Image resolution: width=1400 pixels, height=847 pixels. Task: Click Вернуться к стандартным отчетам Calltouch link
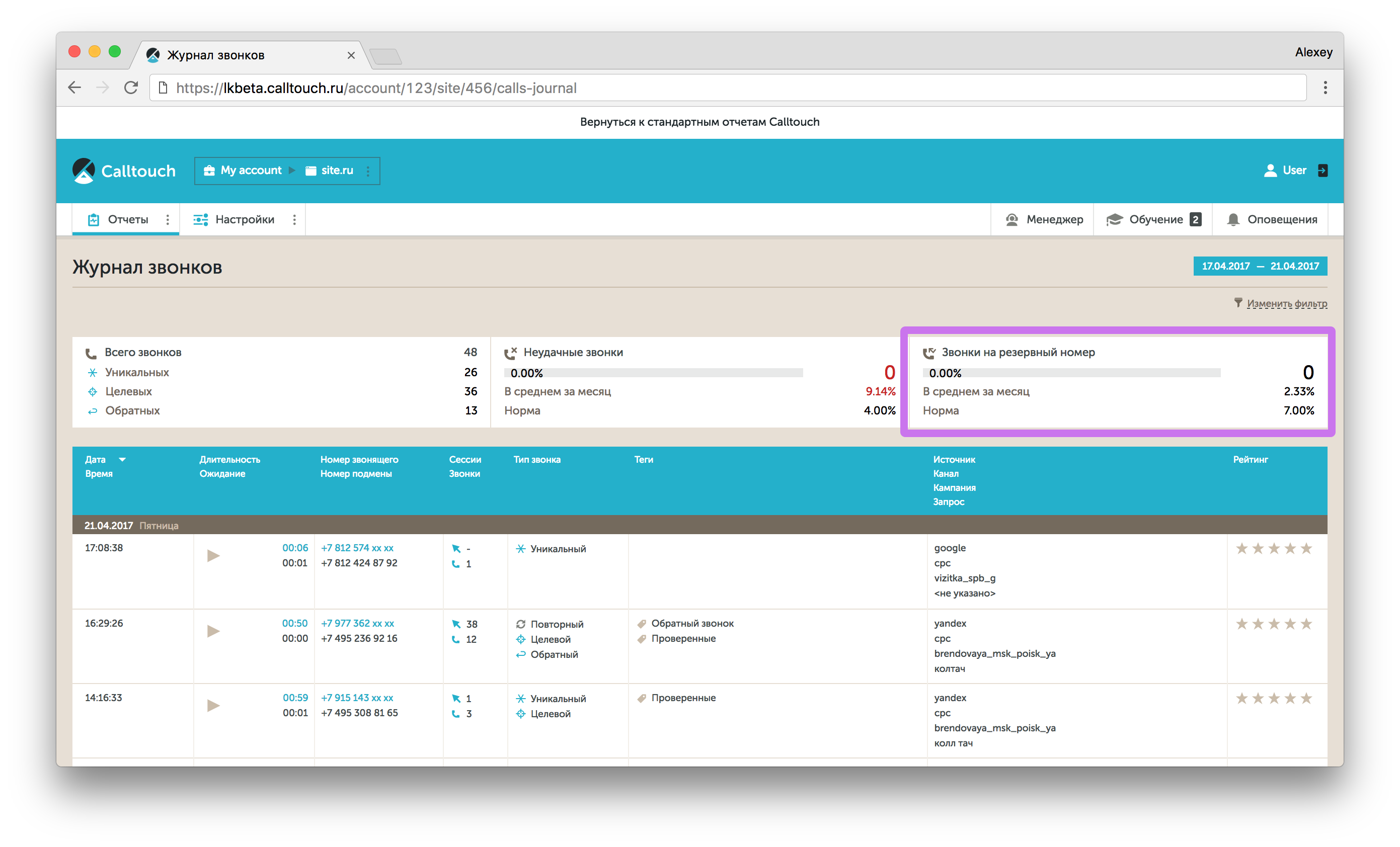pyautogui.click(x=699, y=122)
